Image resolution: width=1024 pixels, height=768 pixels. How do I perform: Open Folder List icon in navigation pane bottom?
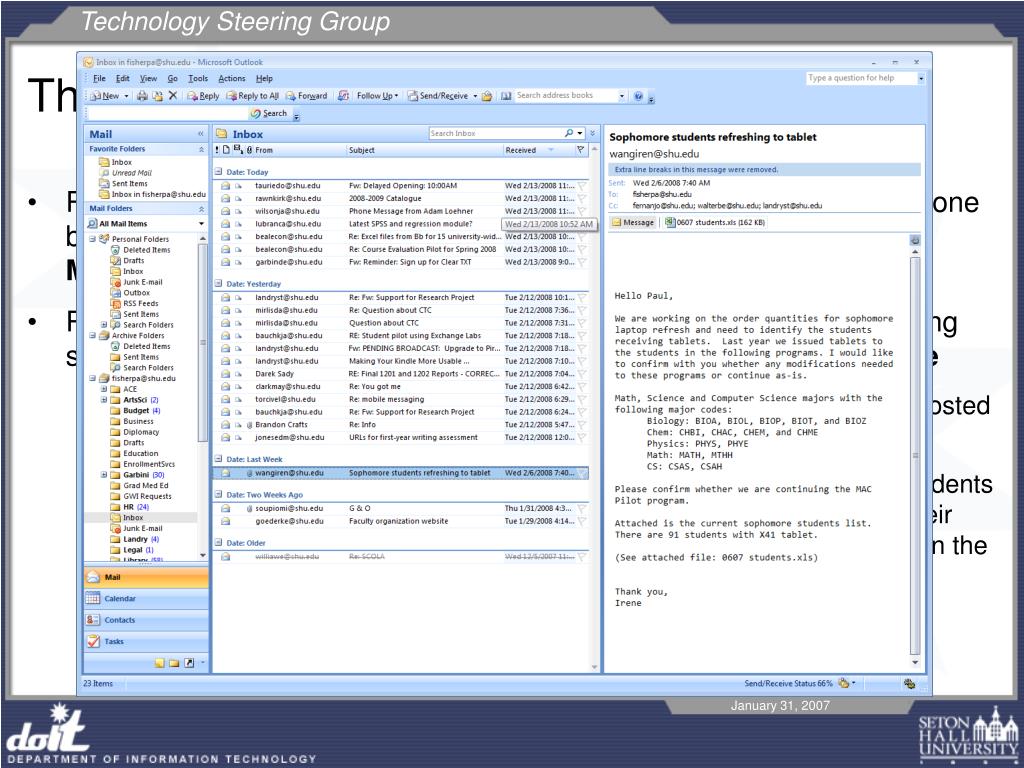174,664
